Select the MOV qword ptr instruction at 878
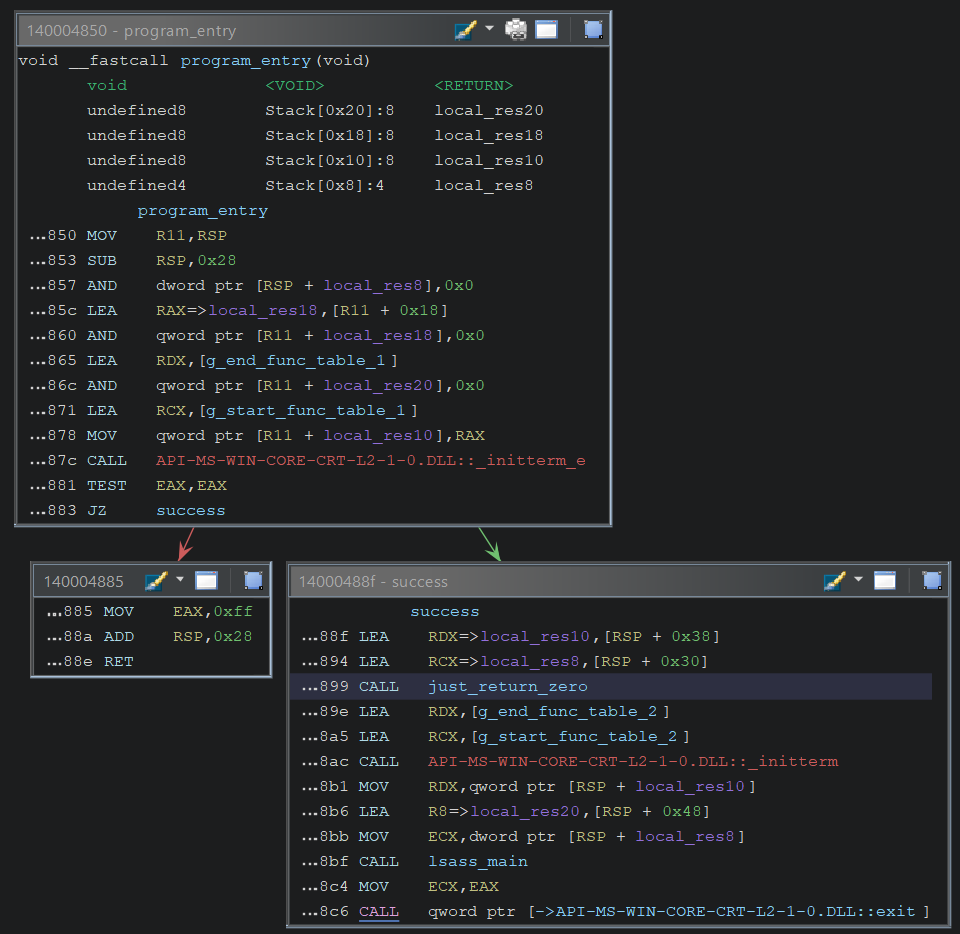 [257, 436]
